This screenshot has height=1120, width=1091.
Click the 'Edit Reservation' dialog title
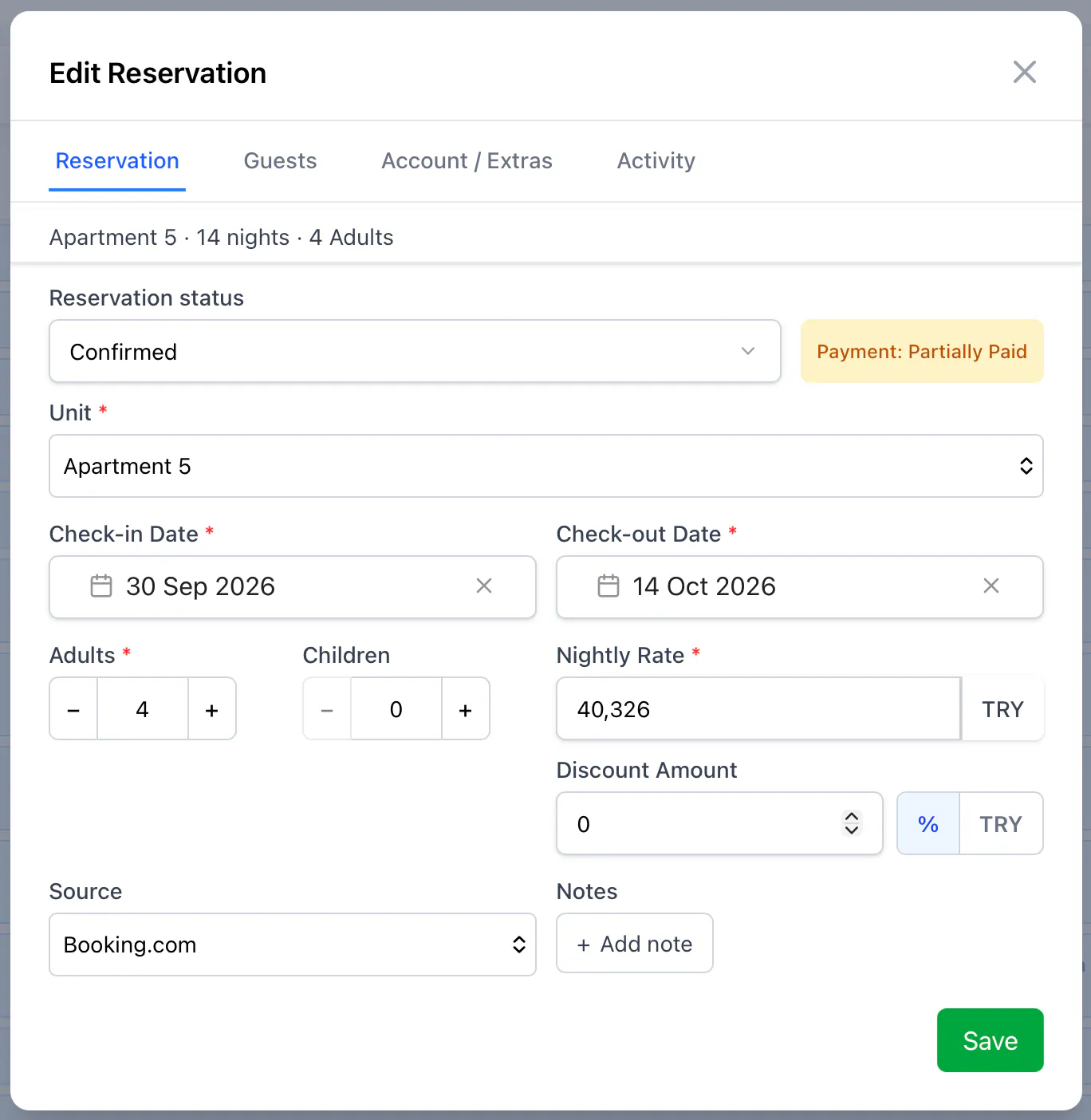pos(158,73)
